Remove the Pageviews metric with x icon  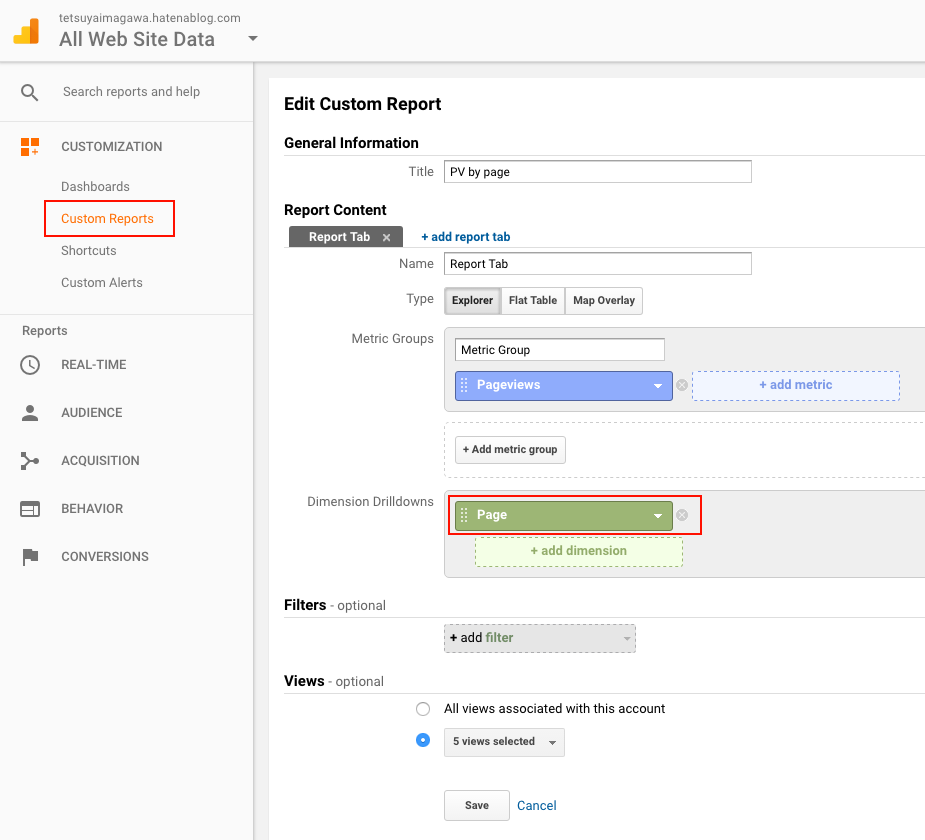[x=682, y=385]
